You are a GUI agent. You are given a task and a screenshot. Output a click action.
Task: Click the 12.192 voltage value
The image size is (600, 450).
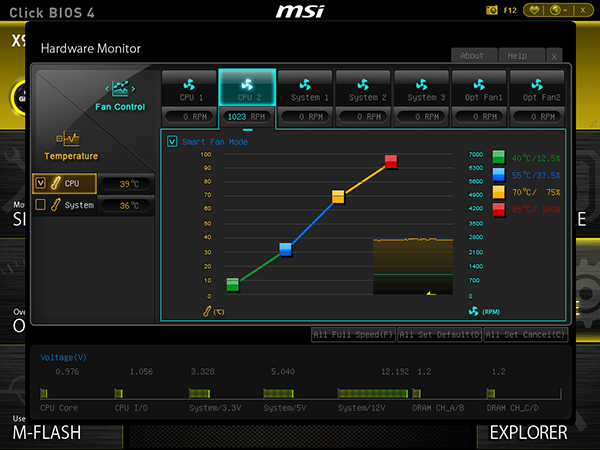point(395,372)
